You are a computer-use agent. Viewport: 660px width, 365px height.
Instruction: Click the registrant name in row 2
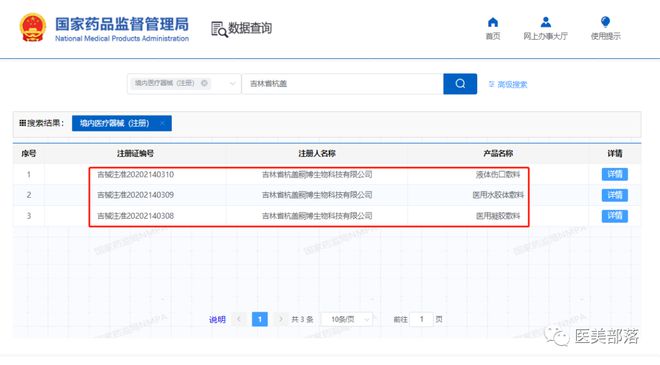(x=317, y=195)
